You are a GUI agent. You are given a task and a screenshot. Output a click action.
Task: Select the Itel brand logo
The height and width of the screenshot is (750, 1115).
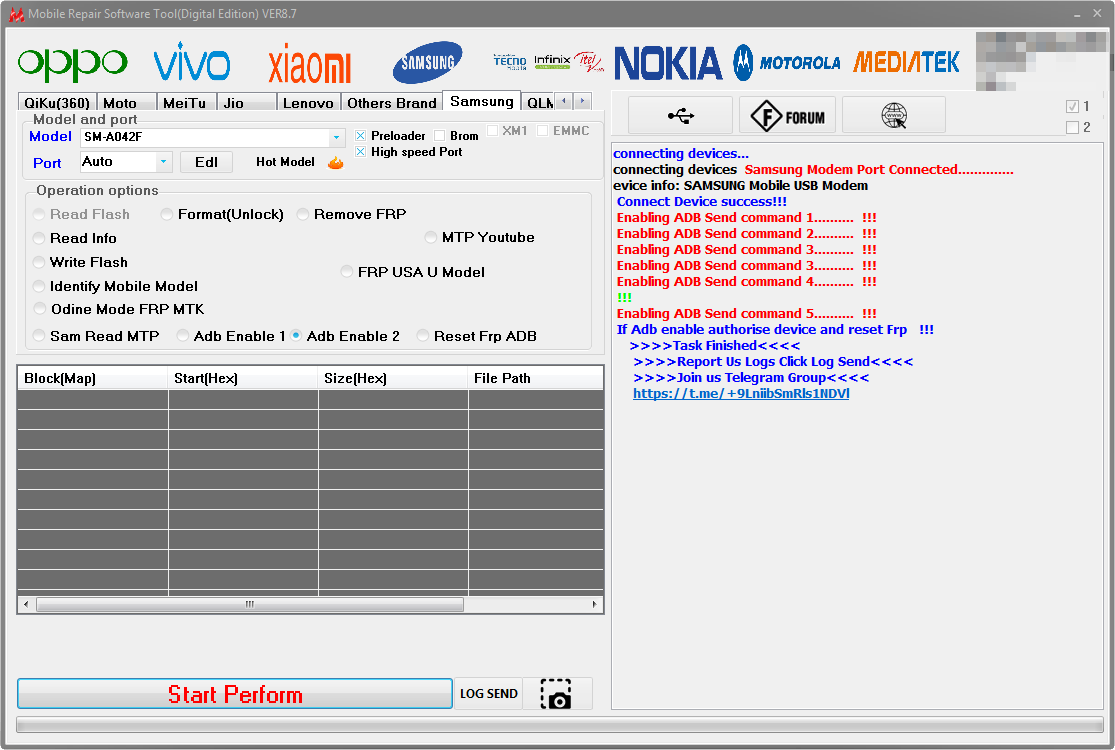click(588, 62)
